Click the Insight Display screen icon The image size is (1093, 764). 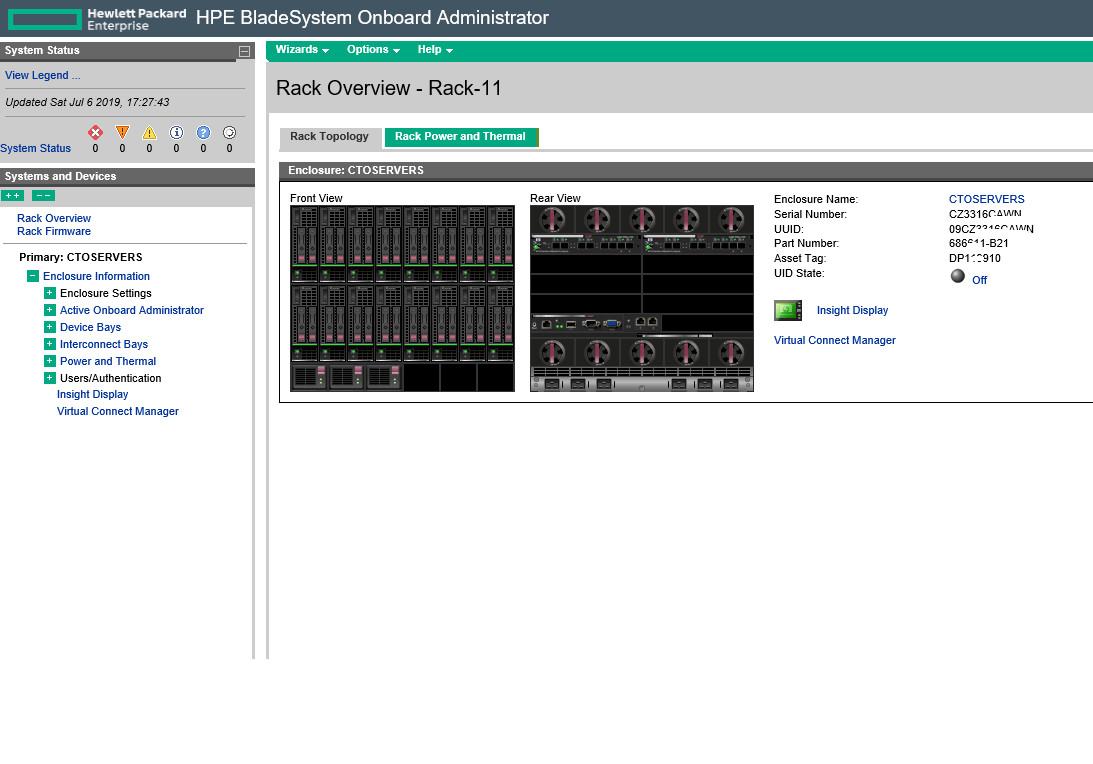click(x=788, y=310)
